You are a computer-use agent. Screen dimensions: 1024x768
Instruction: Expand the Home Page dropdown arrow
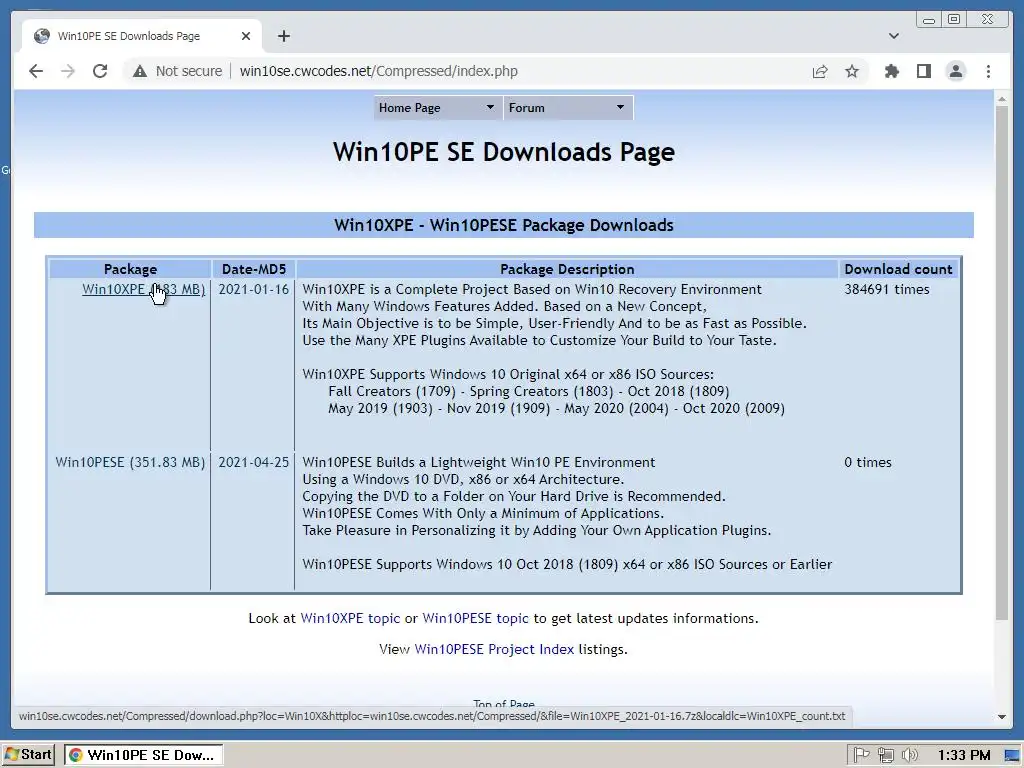490,107
